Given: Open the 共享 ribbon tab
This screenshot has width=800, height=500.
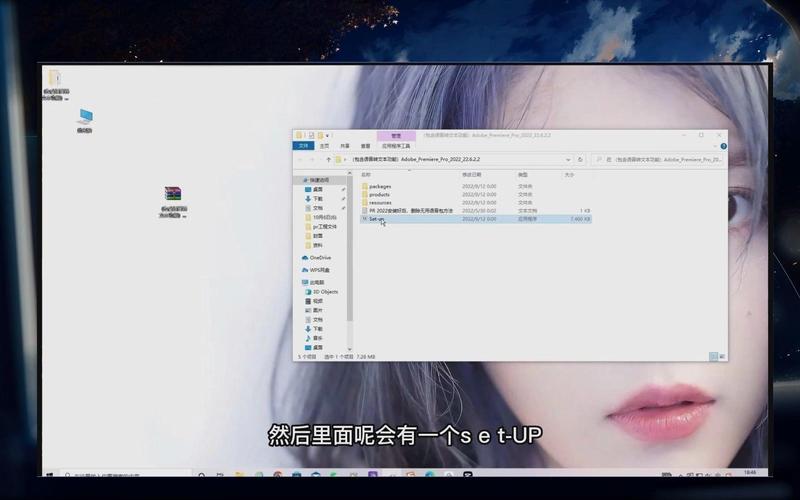Looking at the screenshot, I should click(345, 146).
